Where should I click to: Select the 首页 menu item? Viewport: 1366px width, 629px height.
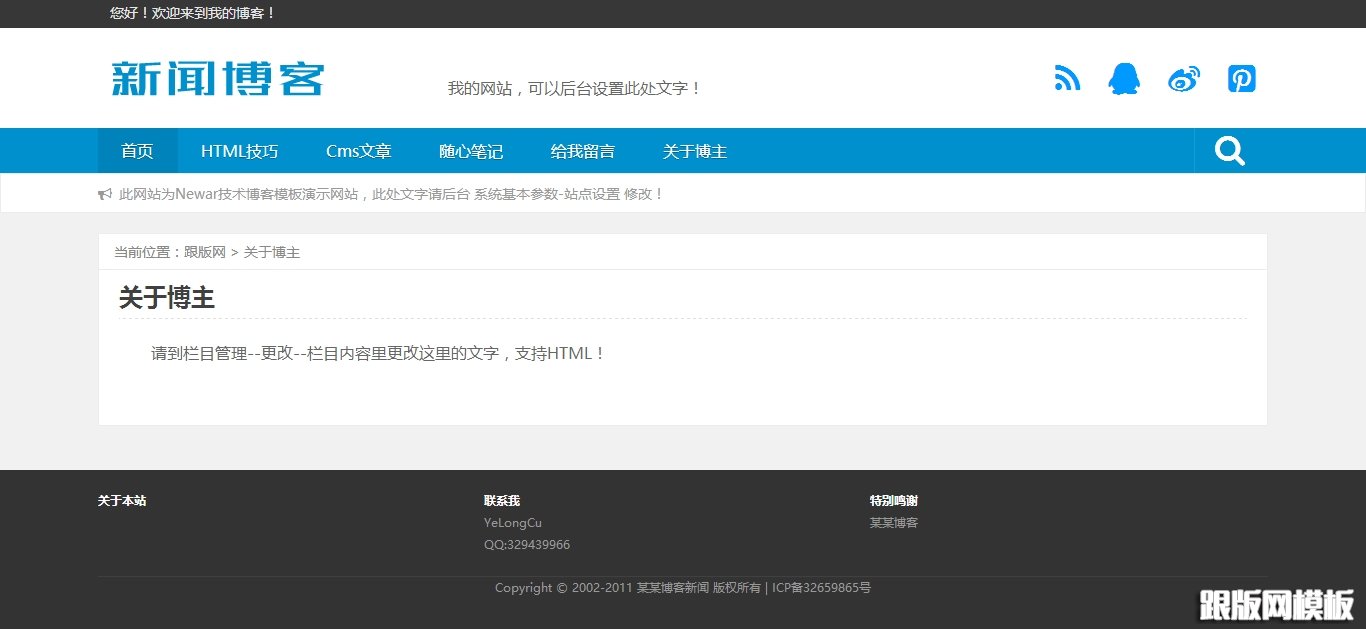tap(137, 150)
